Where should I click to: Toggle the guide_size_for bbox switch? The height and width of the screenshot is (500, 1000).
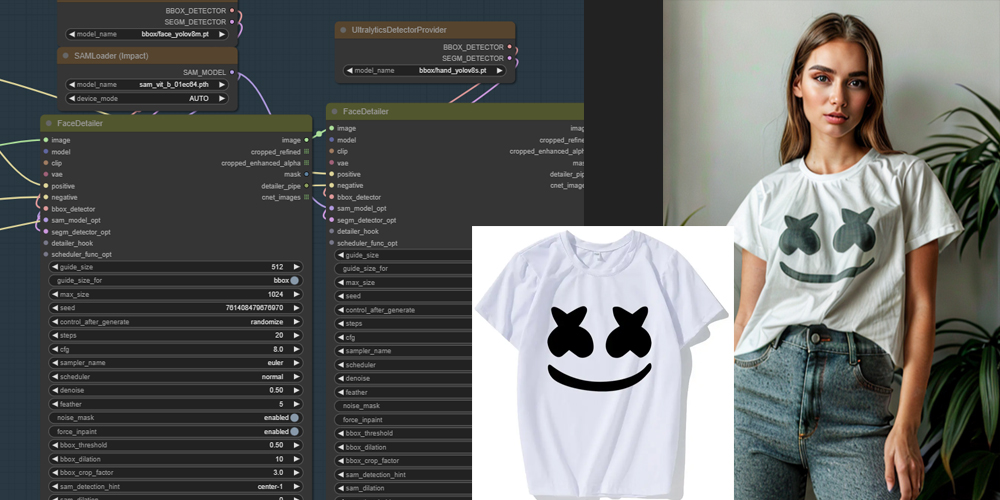[295, 281]
